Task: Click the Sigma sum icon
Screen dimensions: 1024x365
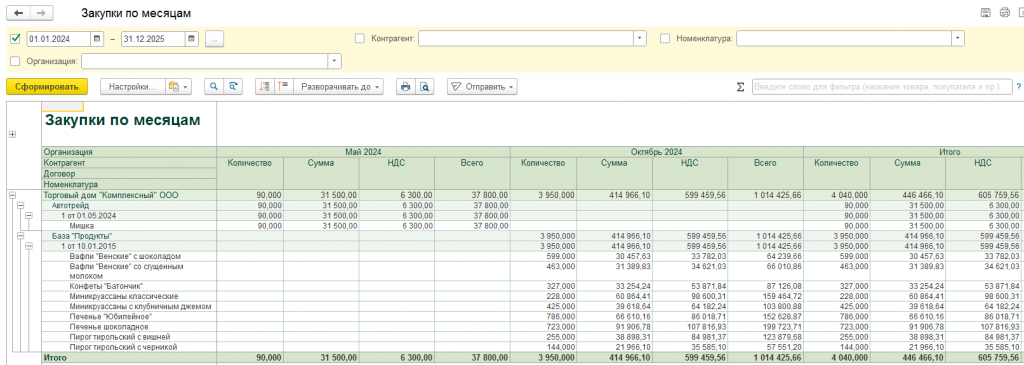Action: pos(741,87)
